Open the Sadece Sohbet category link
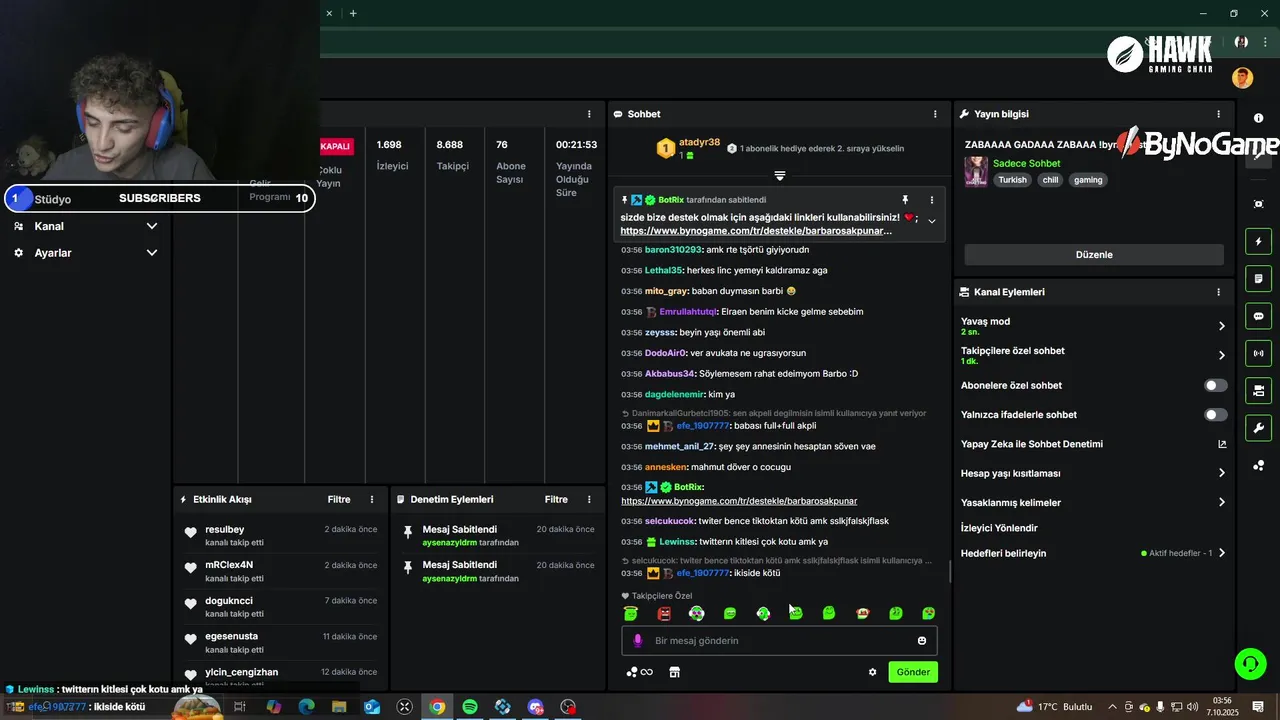 (x=1027, y=163)
